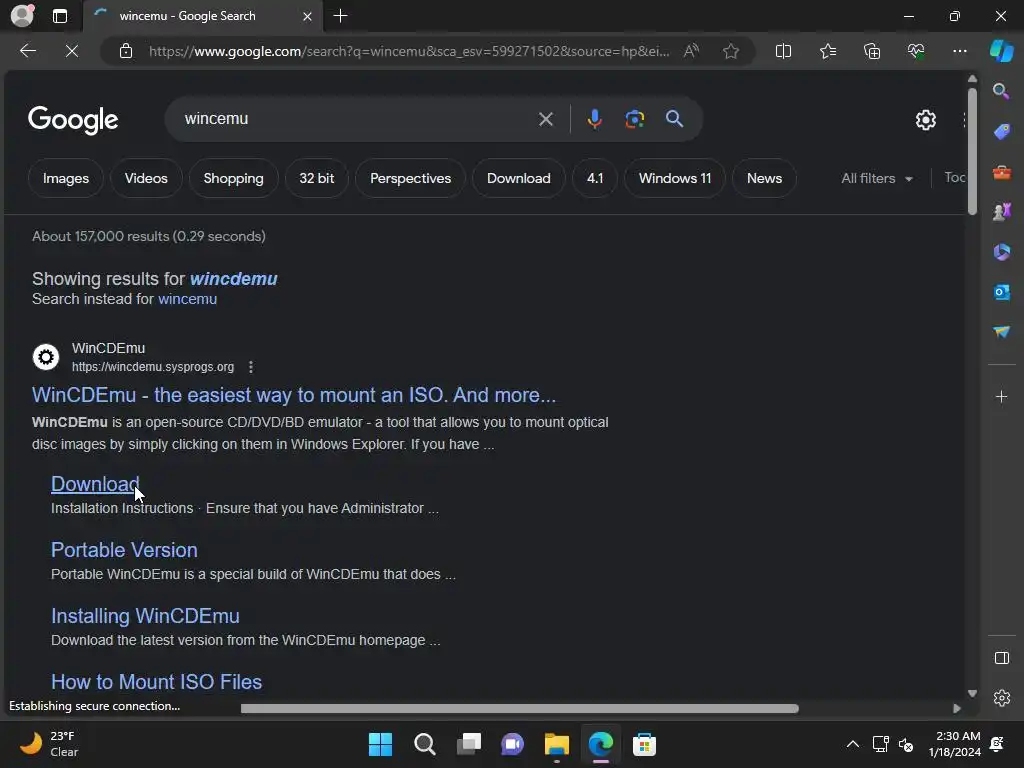Filter results by Videos
The height and width of the screenshot is (768, 1024).
(x=146, y=178)
